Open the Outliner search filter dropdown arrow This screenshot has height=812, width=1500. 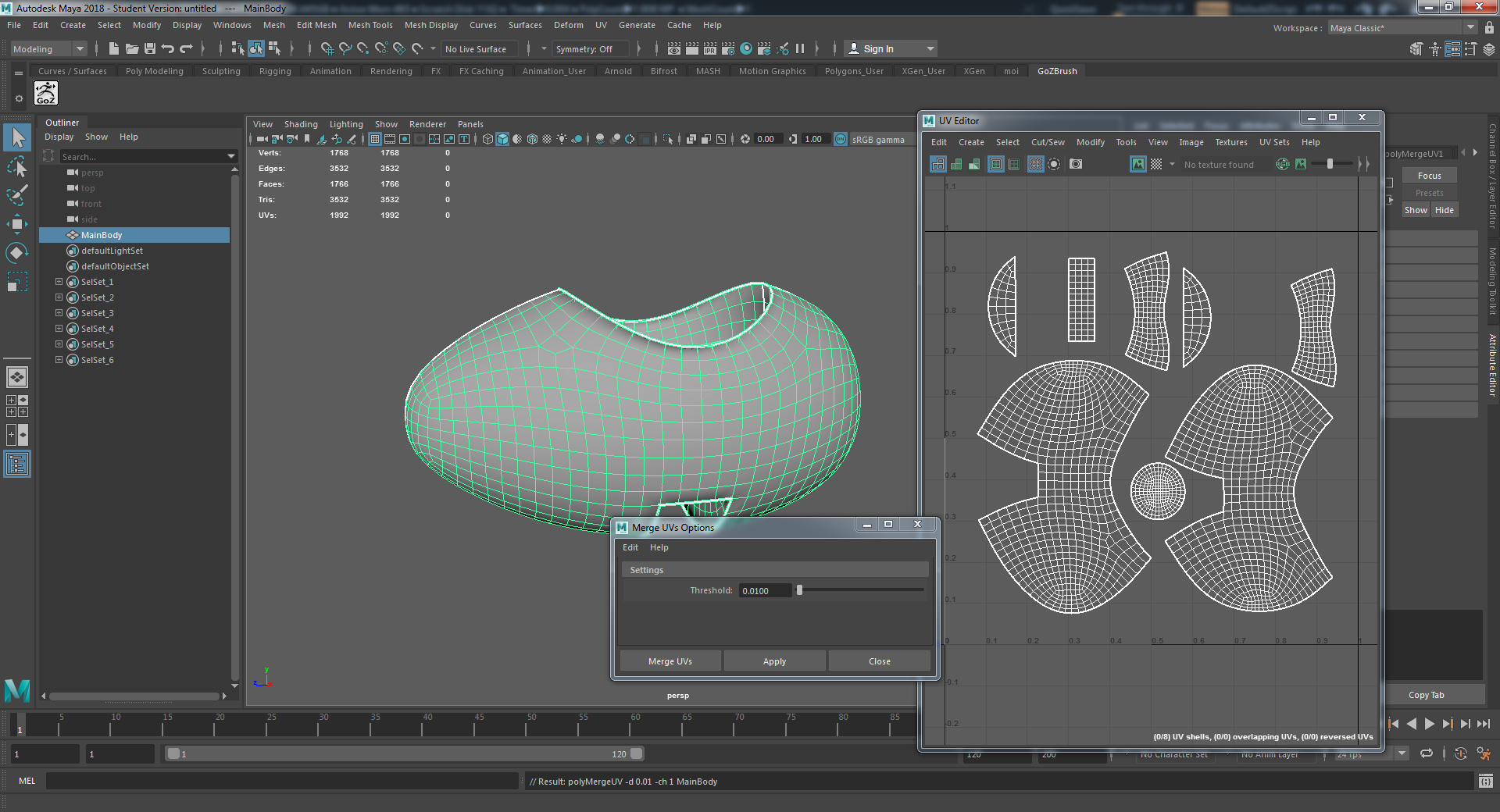click(x=231, y=156)
